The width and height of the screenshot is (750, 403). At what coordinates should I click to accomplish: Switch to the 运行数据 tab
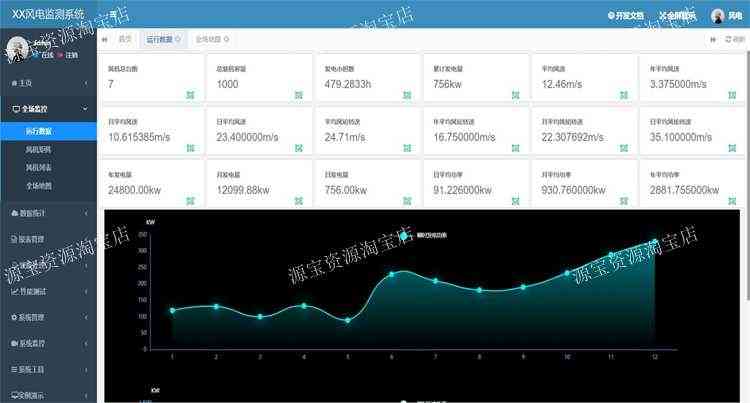tap(164, 39)
